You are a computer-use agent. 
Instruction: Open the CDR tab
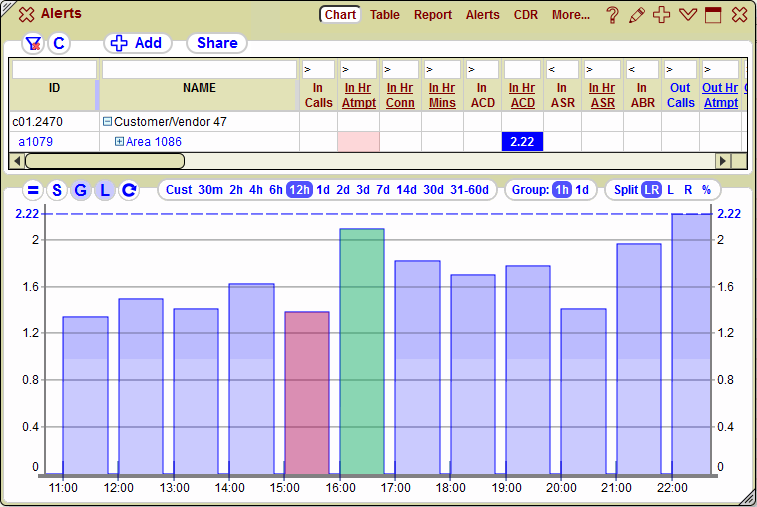526,15
